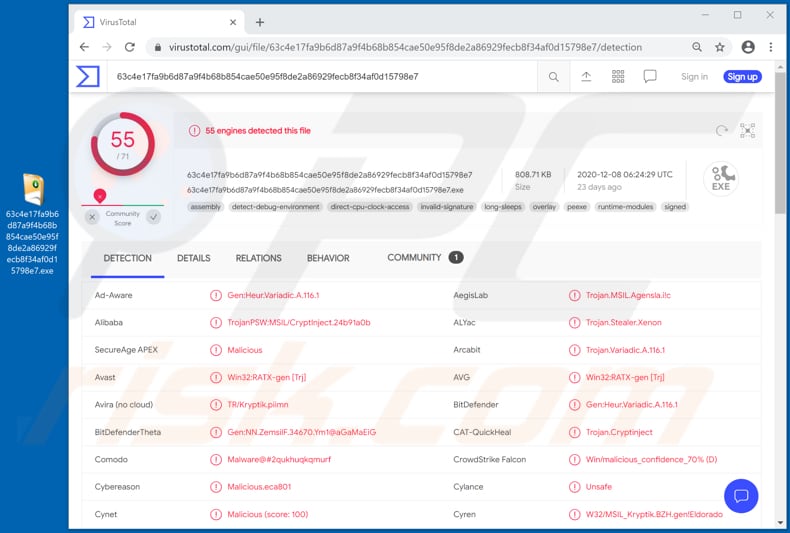Click the Avira TR/Kryptik.plmn result

pos(258,405)
